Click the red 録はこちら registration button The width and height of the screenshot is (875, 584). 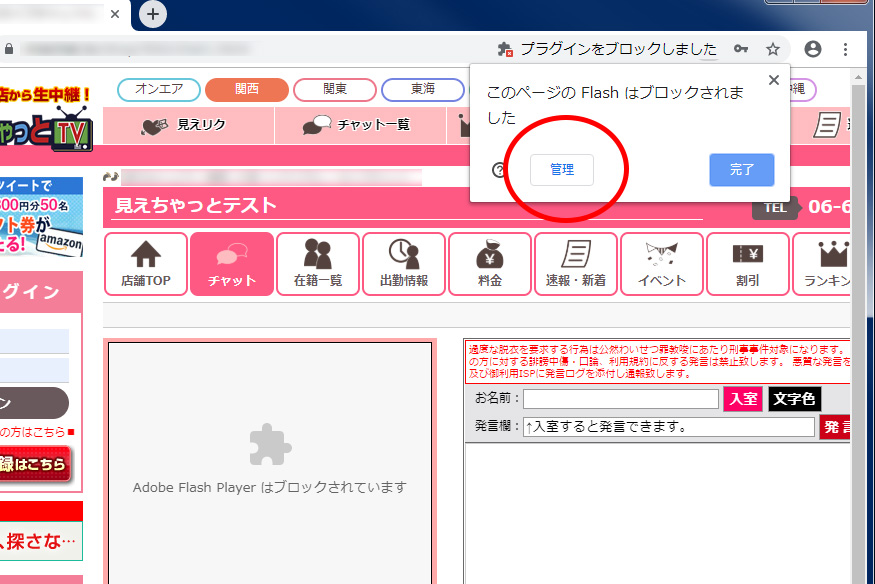pyautogui.click(x=35, y=464)
